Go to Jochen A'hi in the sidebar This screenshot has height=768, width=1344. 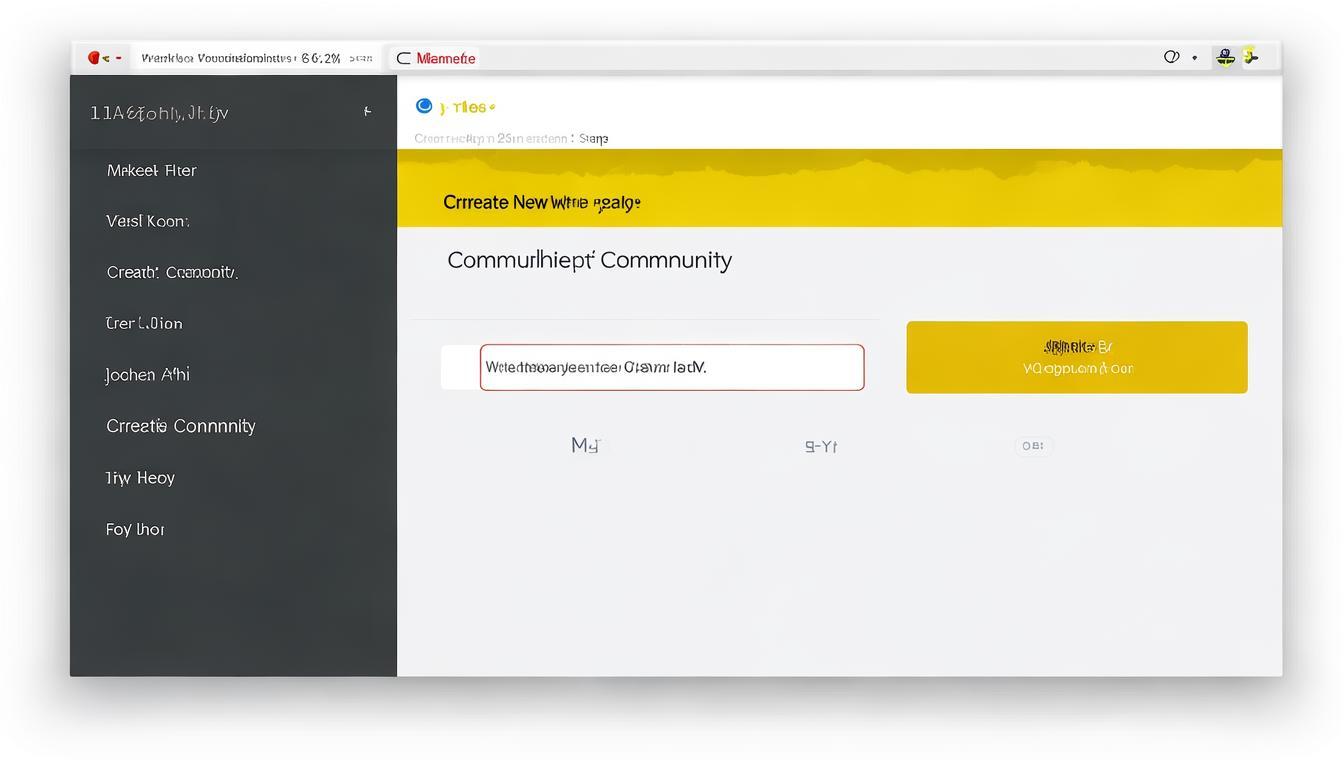(x=148, y=375)
